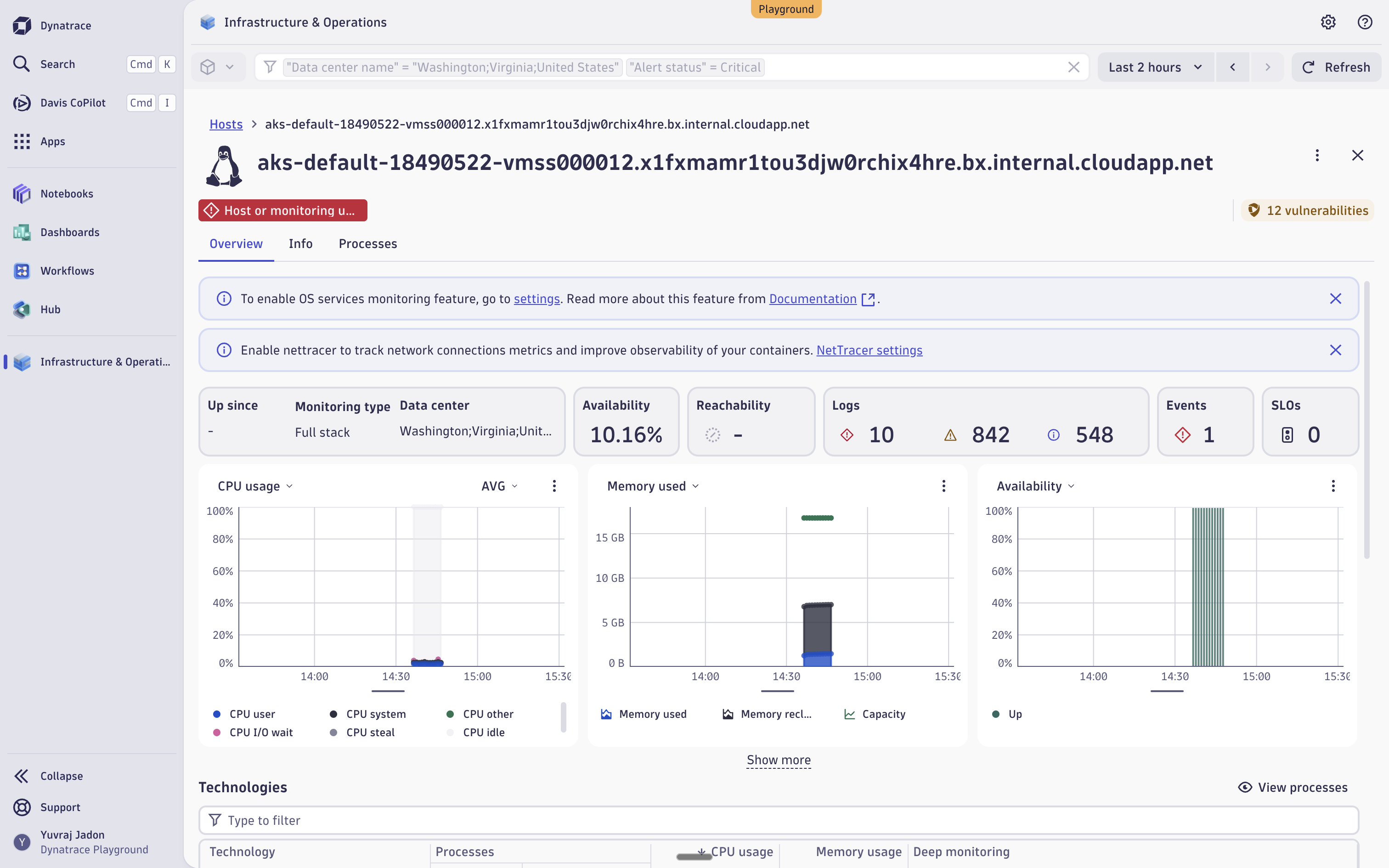Image resolution: width=1389 pixels, height=868 pixels.
Task: Open the AVG aggregation dropdown
Action: [x=497, y=486]
